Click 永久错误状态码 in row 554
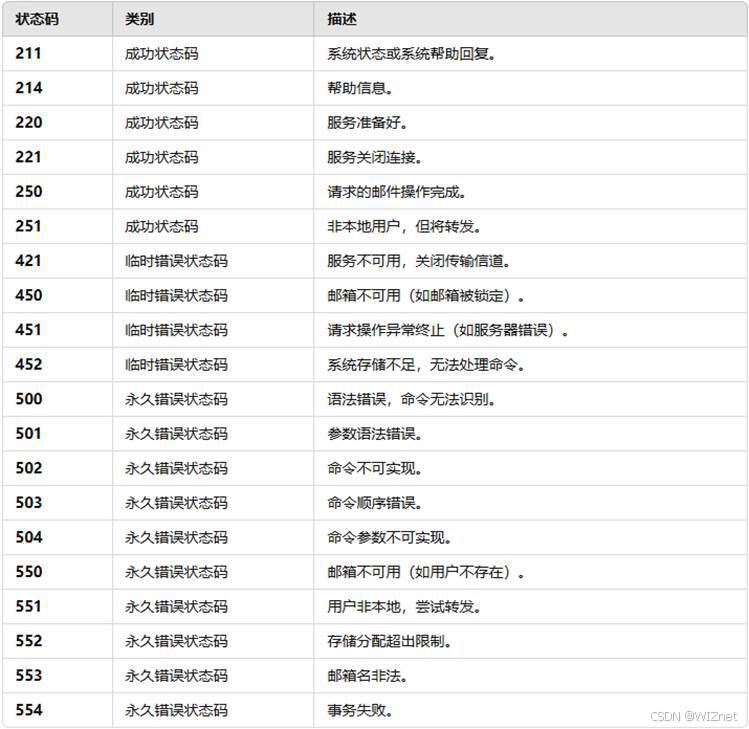 pos(176,710)
